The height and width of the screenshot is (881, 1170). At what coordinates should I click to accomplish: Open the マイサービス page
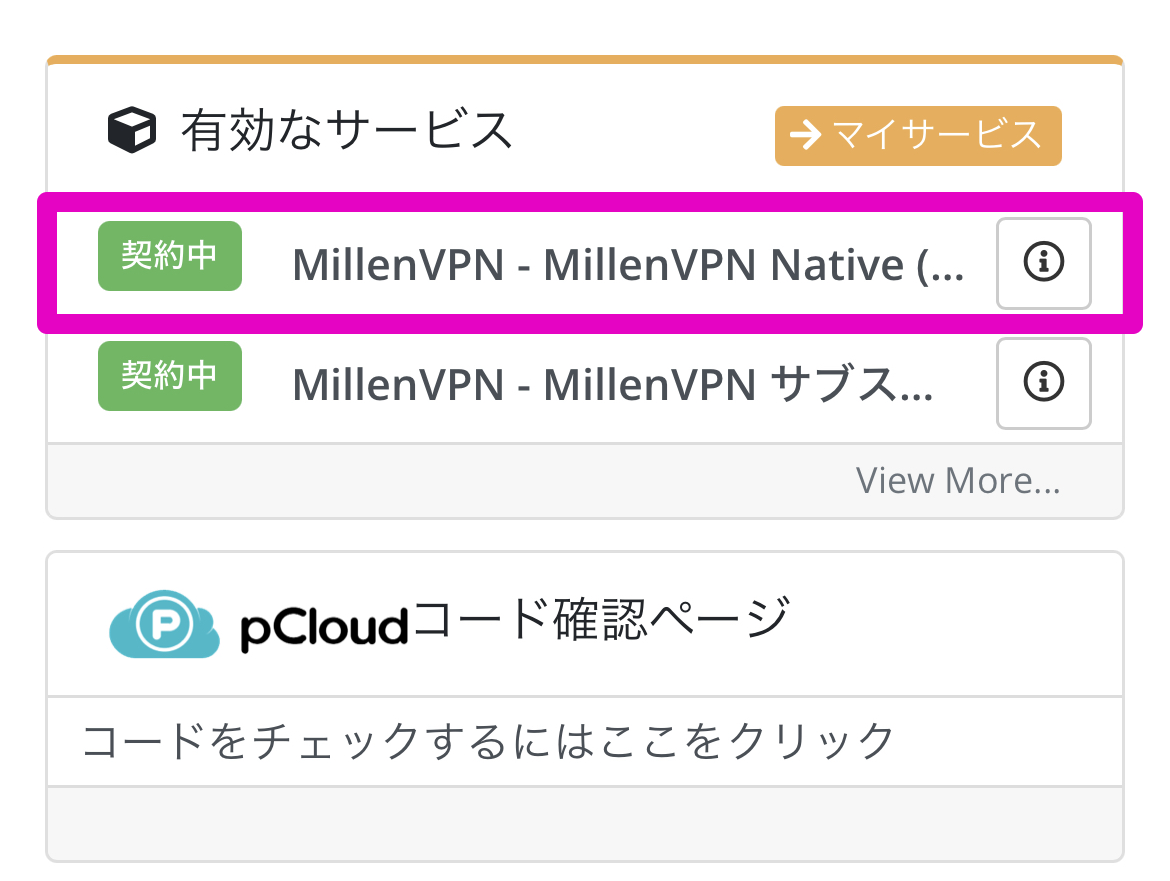point(917,136)
